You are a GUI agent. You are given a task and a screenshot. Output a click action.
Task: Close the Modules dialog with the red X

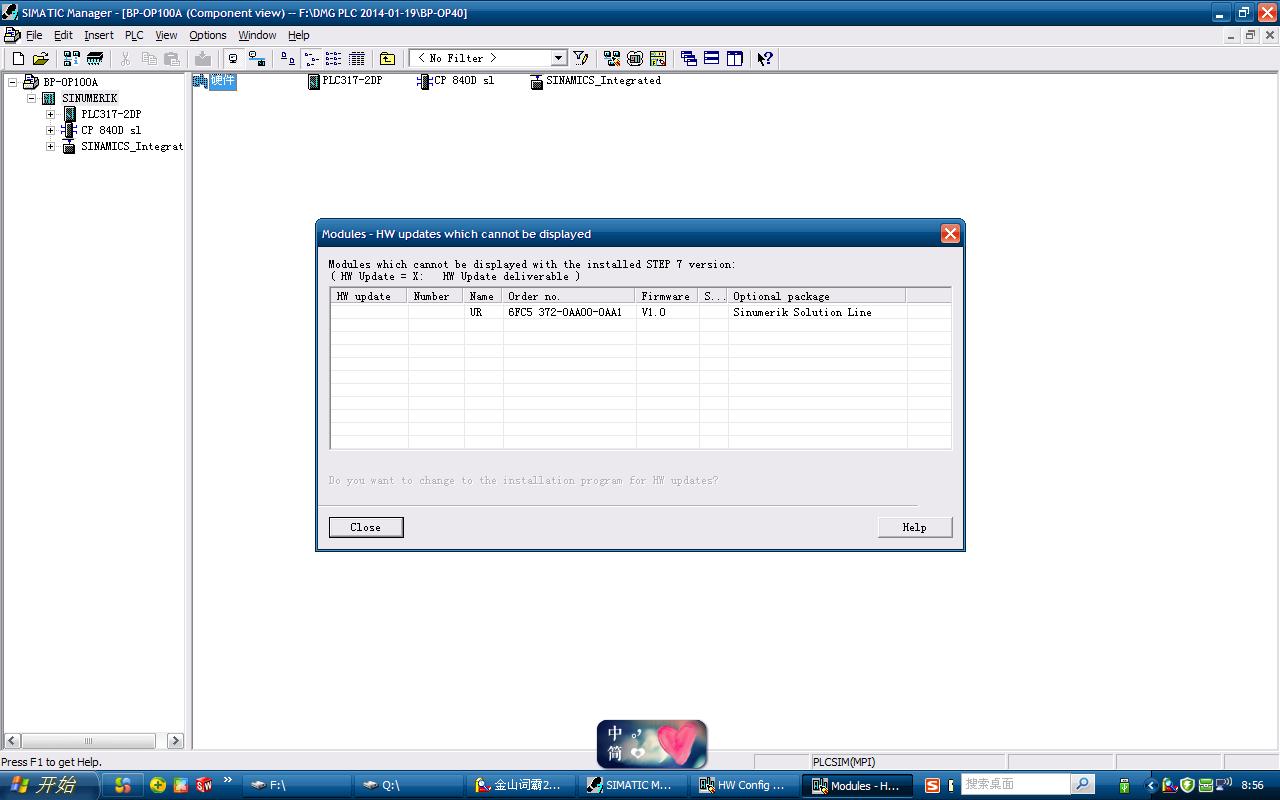pos(950,233)
